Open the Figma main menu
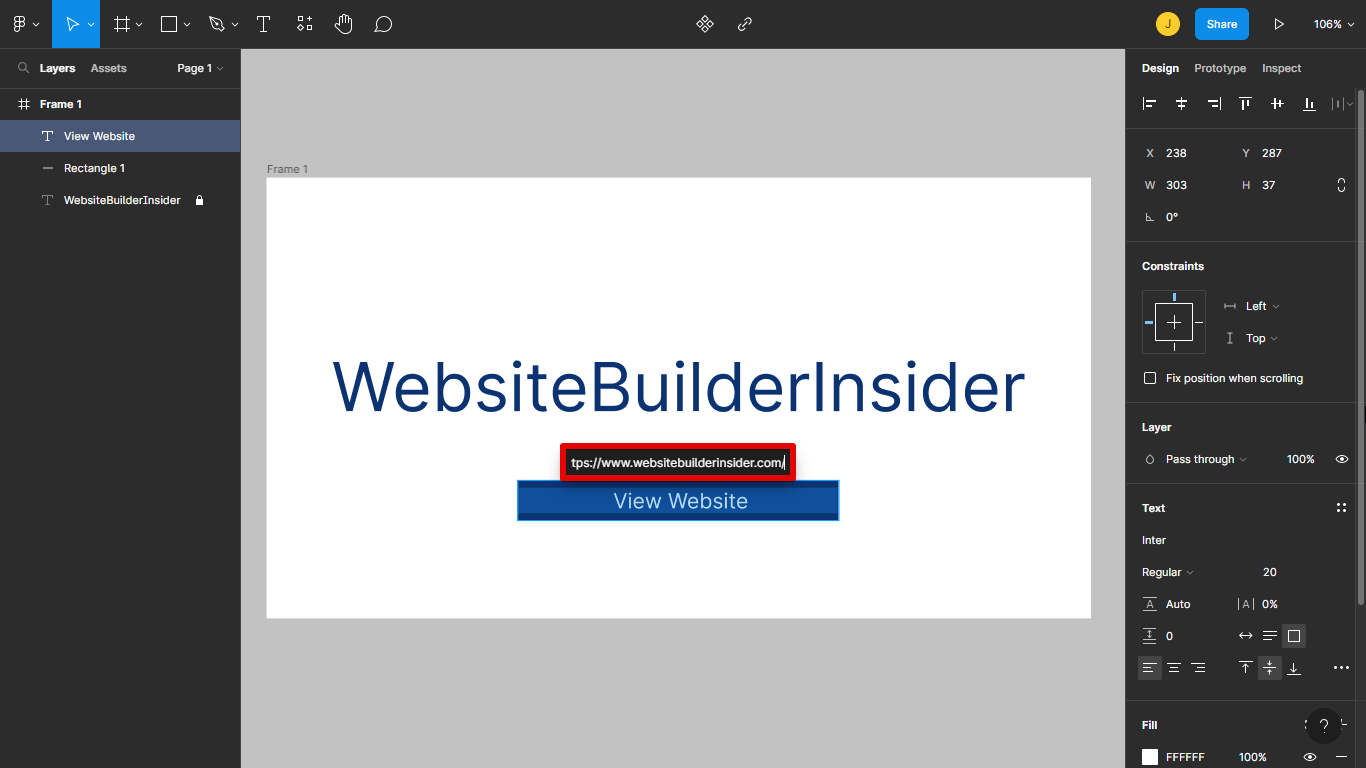 24,24
